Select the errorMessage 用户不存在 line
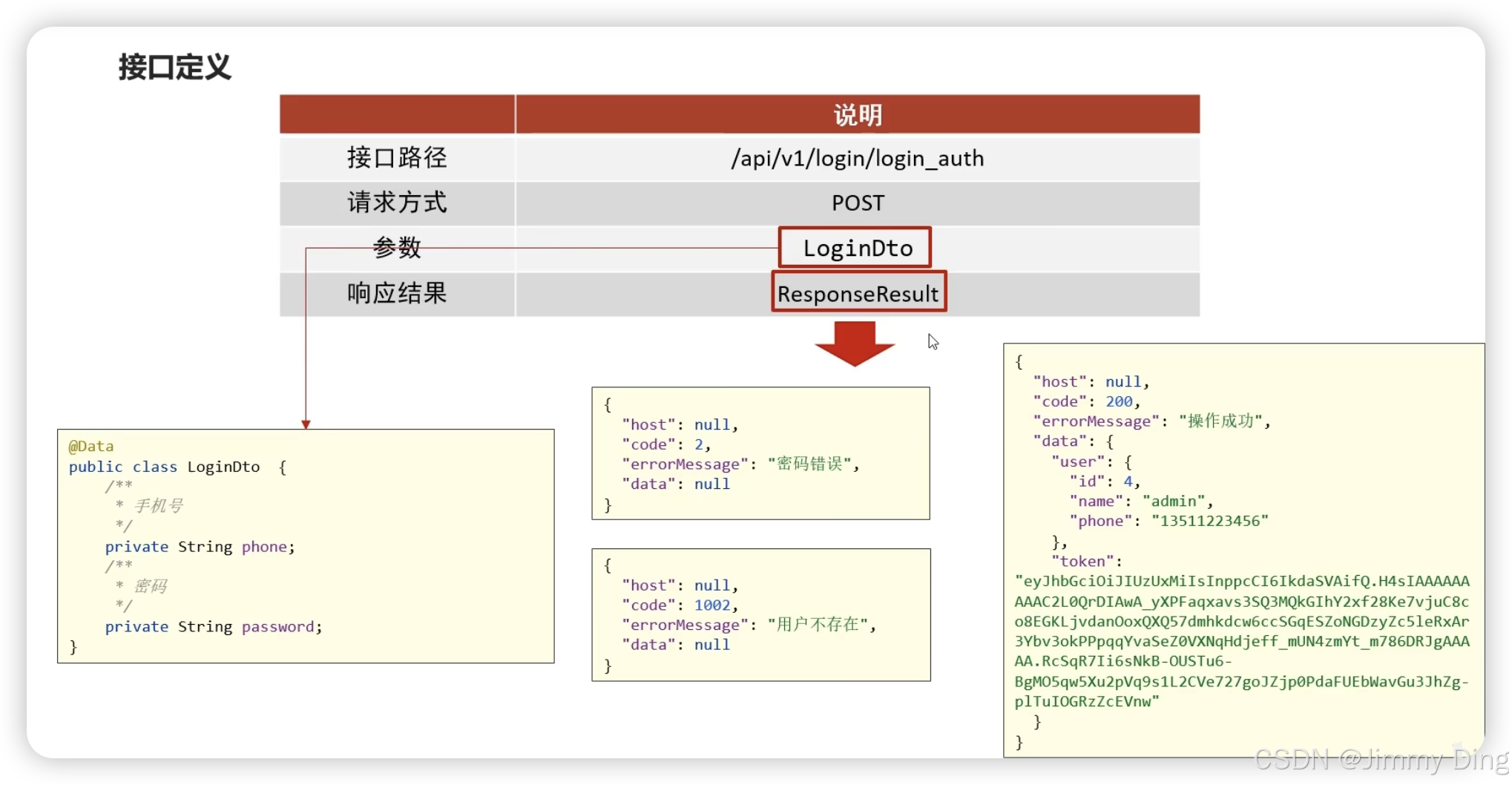Image resolution: width=1512 pixels, height=785 pixels. click(x=749, y=625)
